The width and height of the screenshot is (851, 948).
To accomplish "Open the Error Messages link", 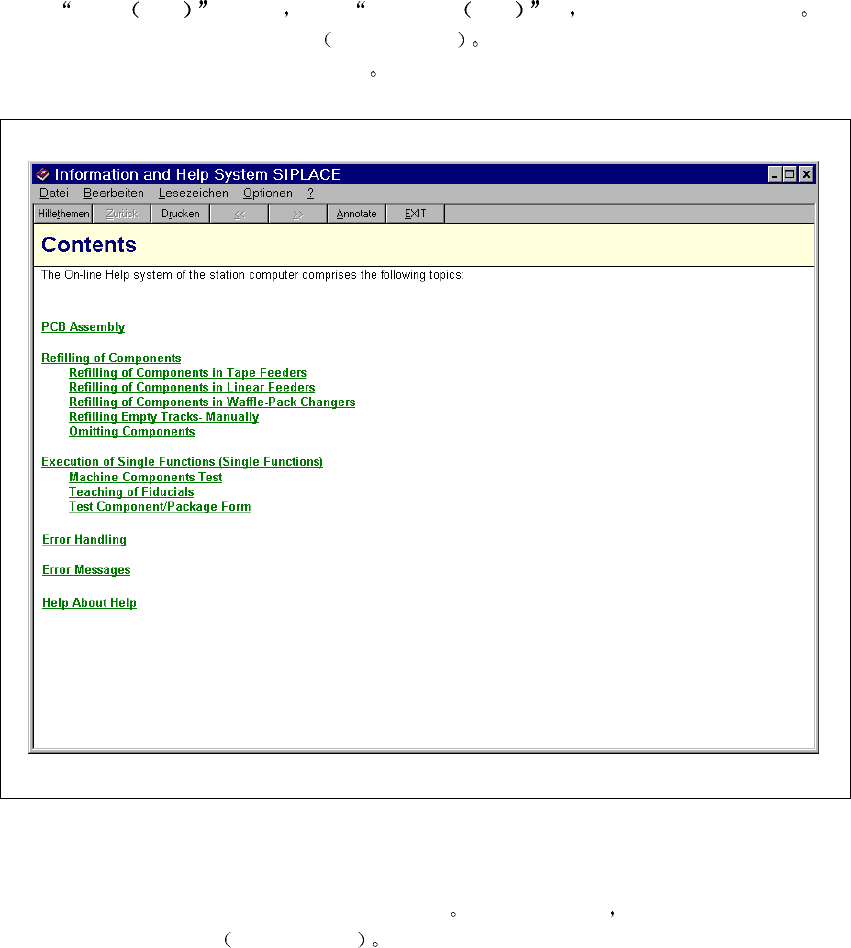I will tap(86, 570).
